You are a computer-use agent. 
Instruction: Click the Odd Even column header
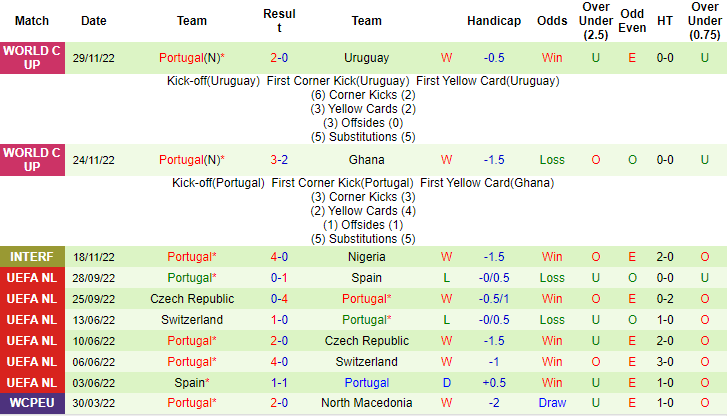click(x=632, y=20)
